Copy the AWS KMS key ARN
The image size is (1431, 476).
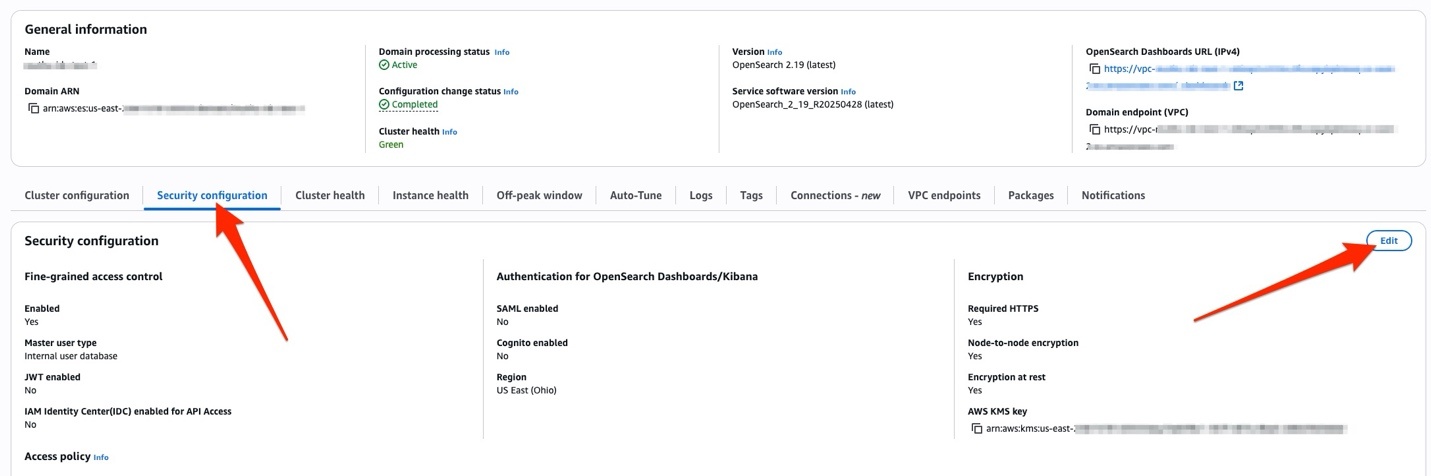pyautogui.click(x=977, y=429)
